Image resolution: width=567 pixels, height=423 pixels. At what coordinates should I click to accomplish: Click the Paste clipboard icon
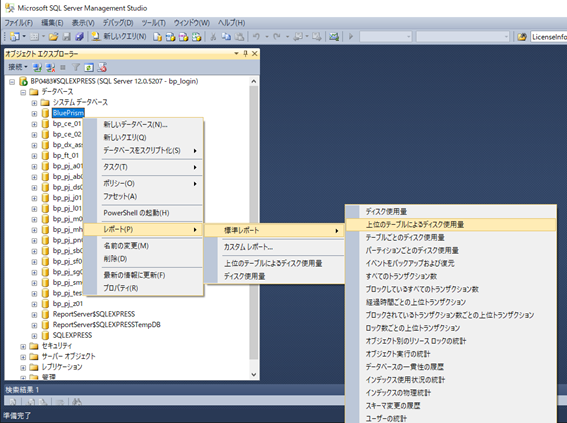239,37
